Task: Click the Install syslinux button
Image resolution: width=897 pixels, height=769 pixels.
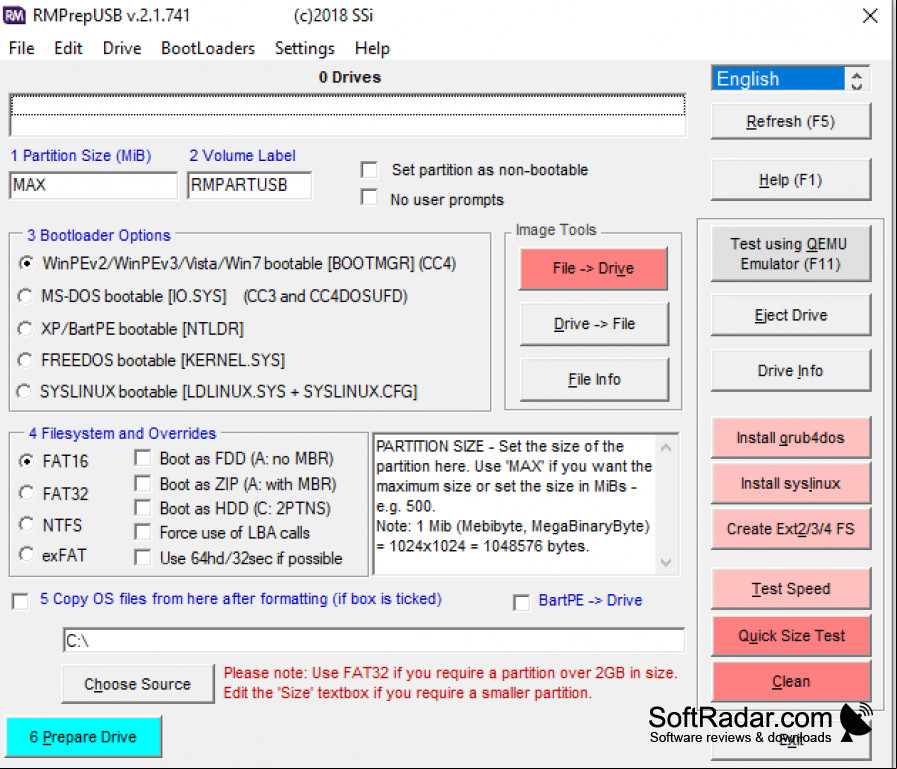Action: [x=791, y=483]
